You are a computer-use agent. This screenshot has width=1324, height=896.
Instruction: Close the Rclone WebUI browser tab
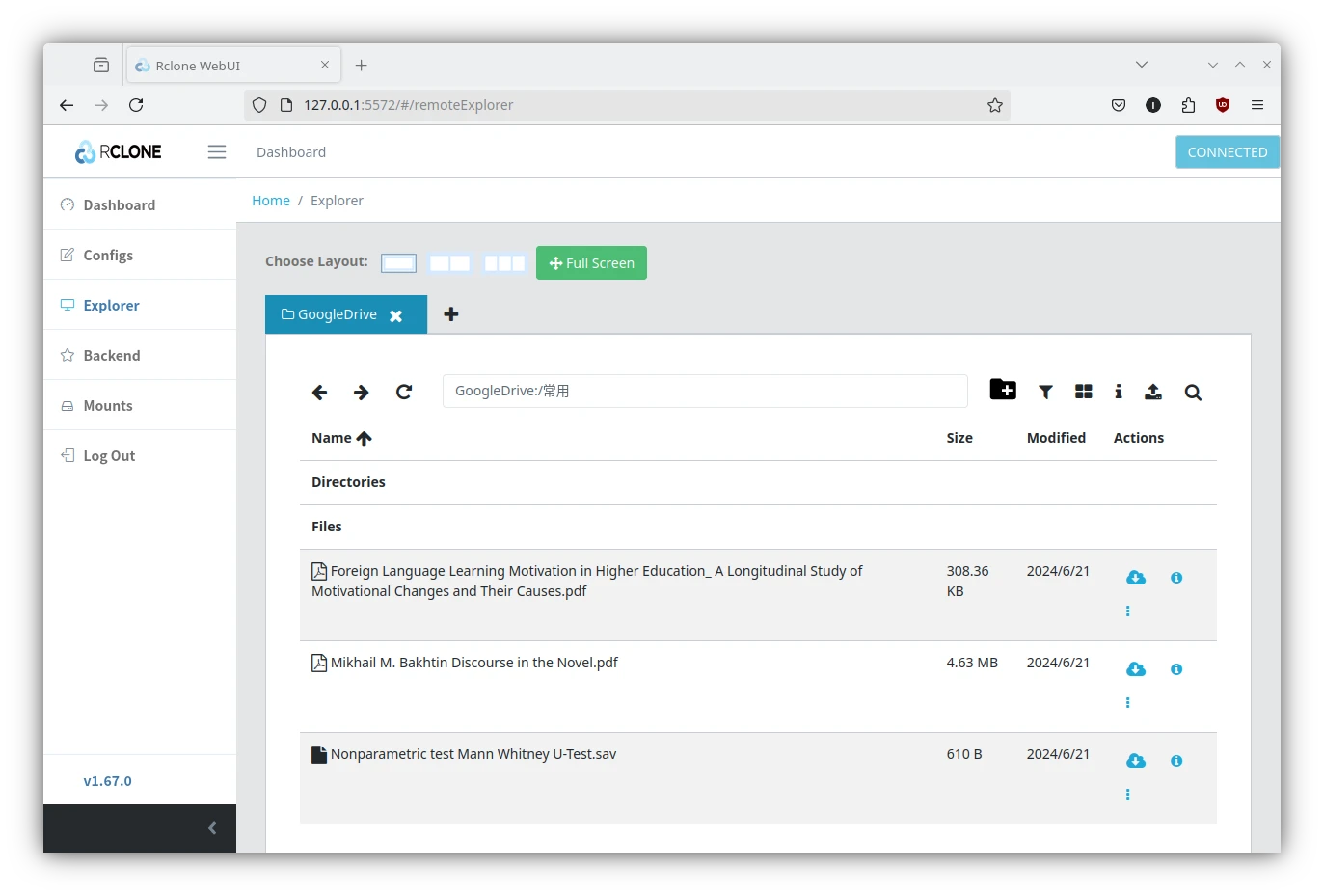pos(325,65)
